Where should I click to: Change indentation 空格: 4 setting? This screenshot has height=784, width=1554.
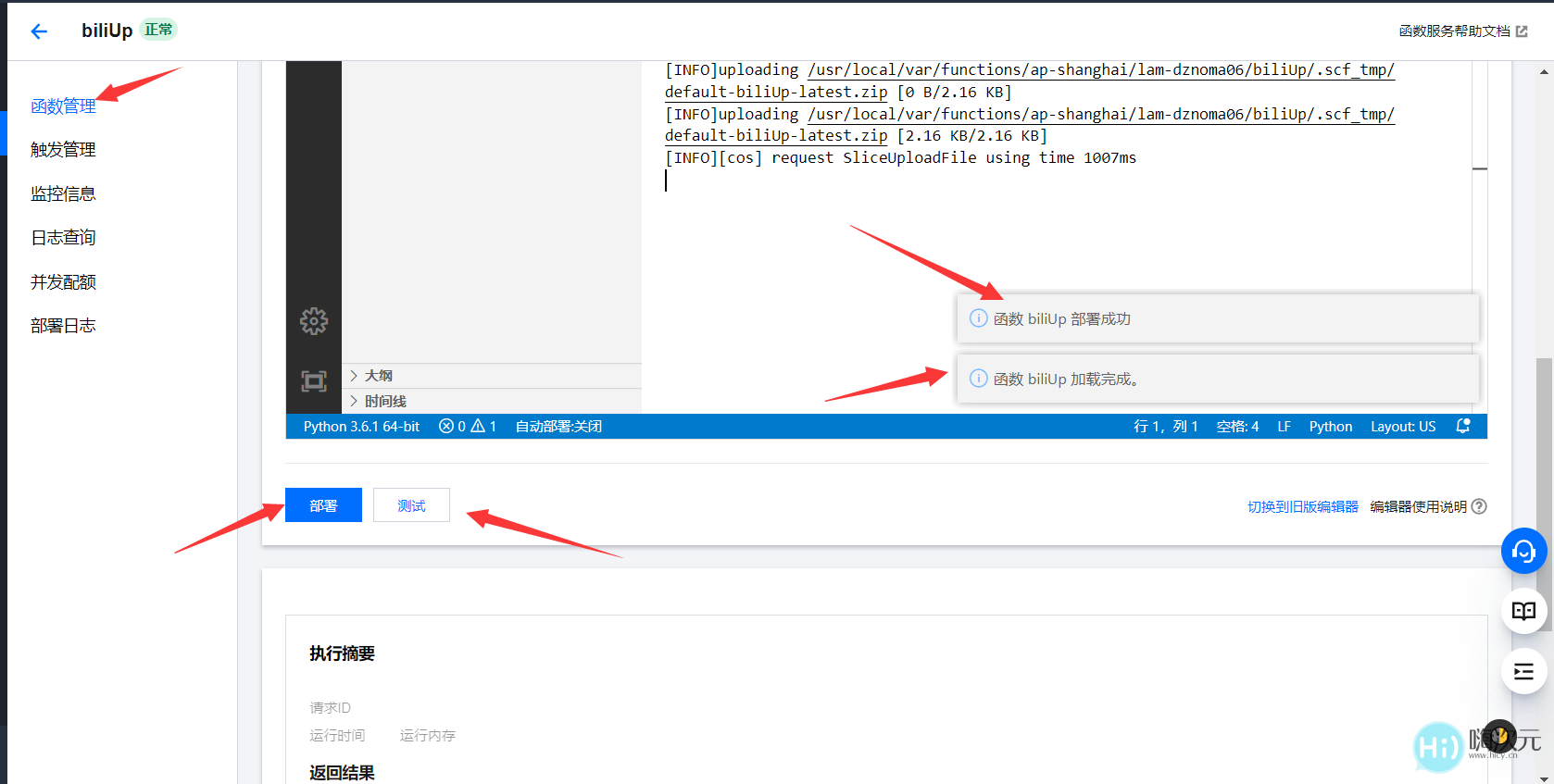click(1237, 427)
